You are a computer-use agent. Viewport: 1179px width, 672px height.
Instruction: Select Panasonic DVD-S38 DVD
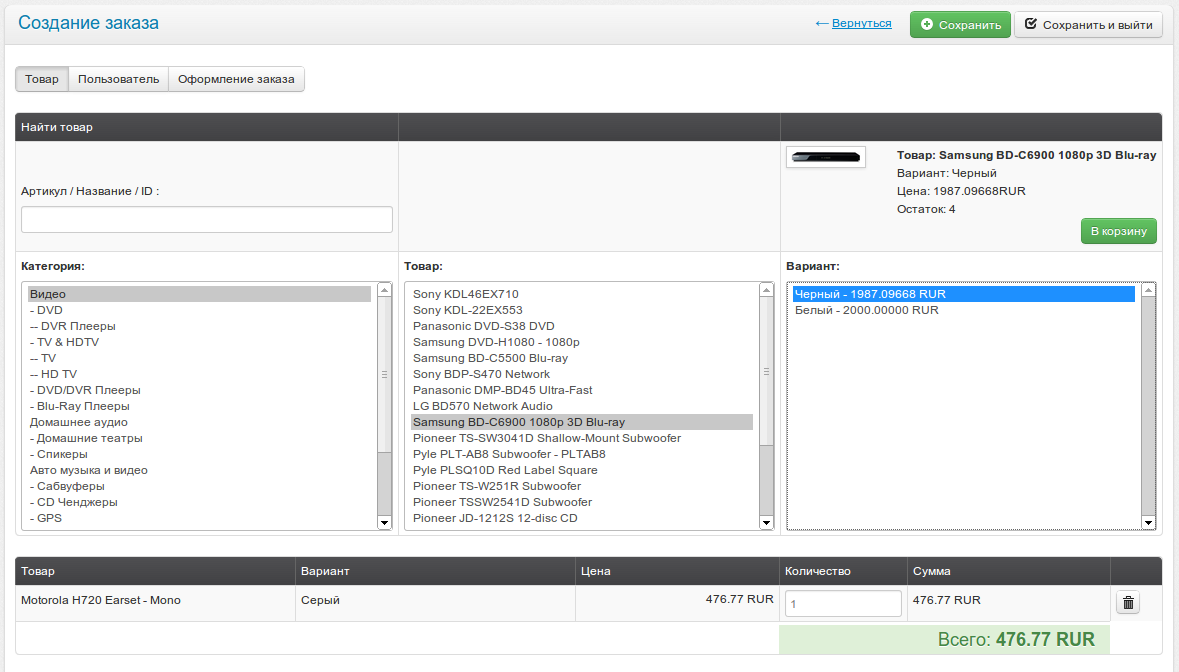pyautogui.click(x=582, y=326)
